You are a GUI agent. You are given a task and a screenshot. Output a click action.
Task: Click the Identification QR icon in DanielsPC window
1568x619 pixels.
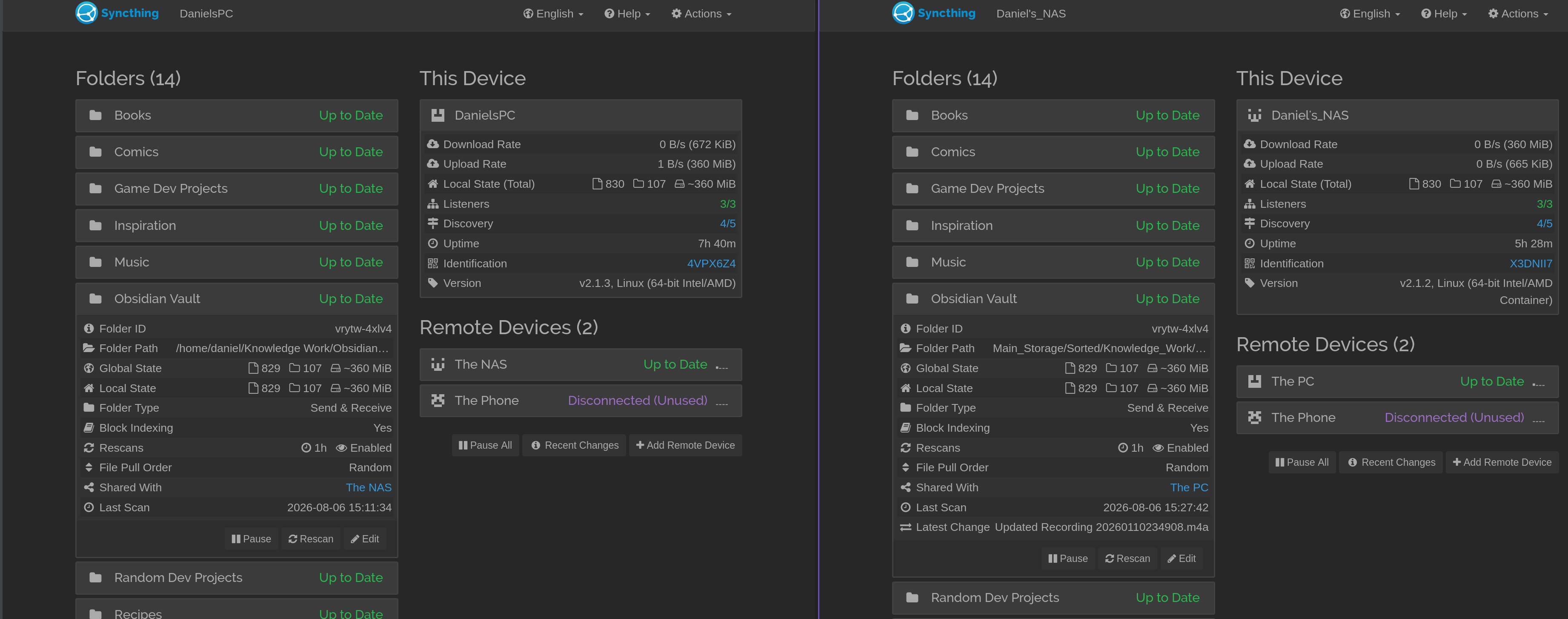tap(433, 264)
